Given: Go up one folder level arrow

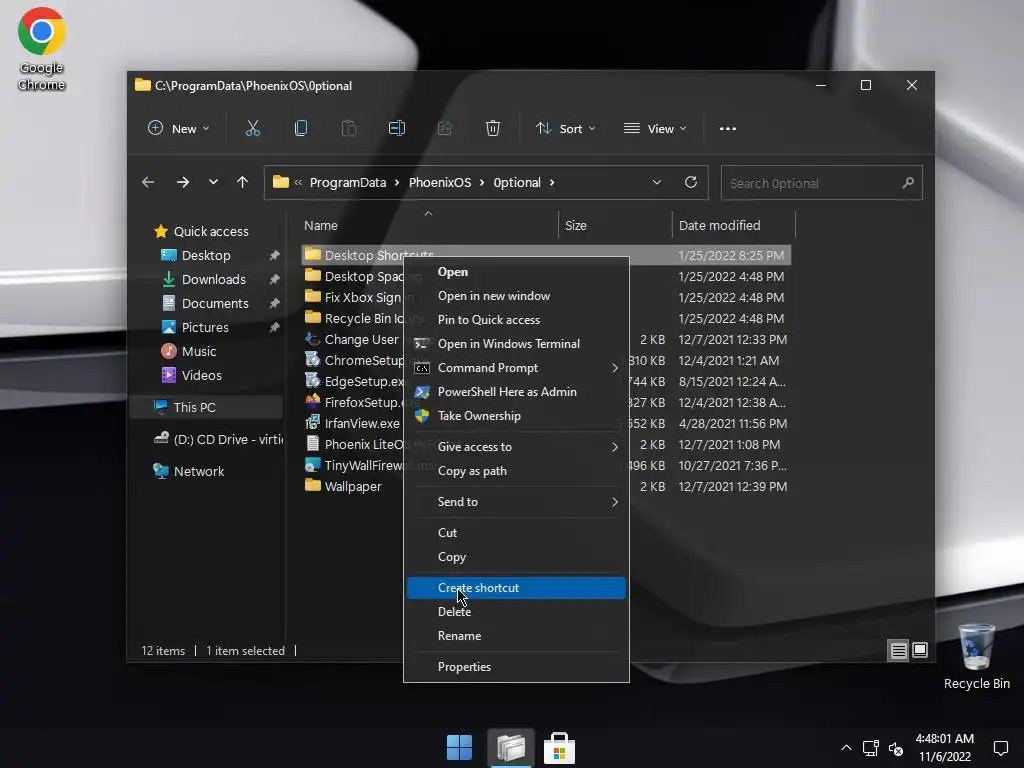Looking at the screenshot, I should (x=242, y=182).
